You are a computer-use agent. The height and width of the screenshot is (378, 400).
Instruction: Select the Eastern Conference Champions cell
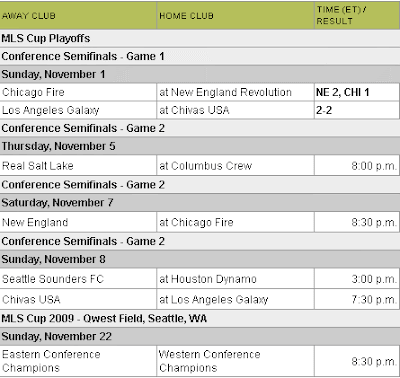tap(78, 361)
